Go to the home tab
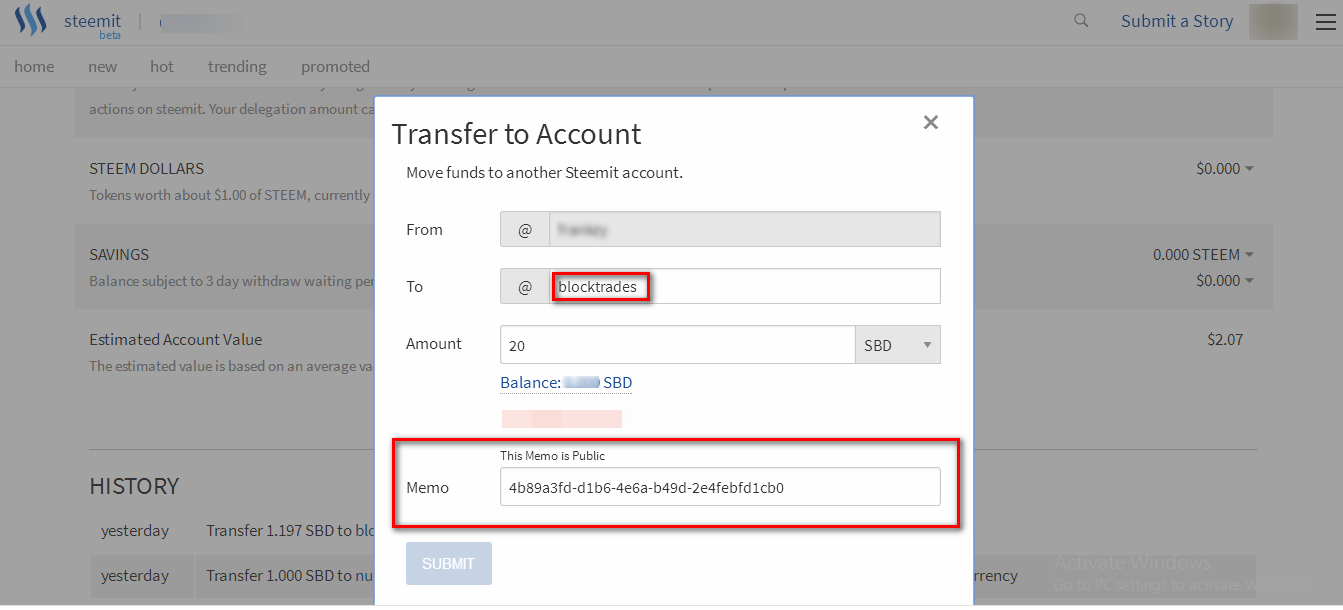 pyautogui.click(x=34, y=67)
